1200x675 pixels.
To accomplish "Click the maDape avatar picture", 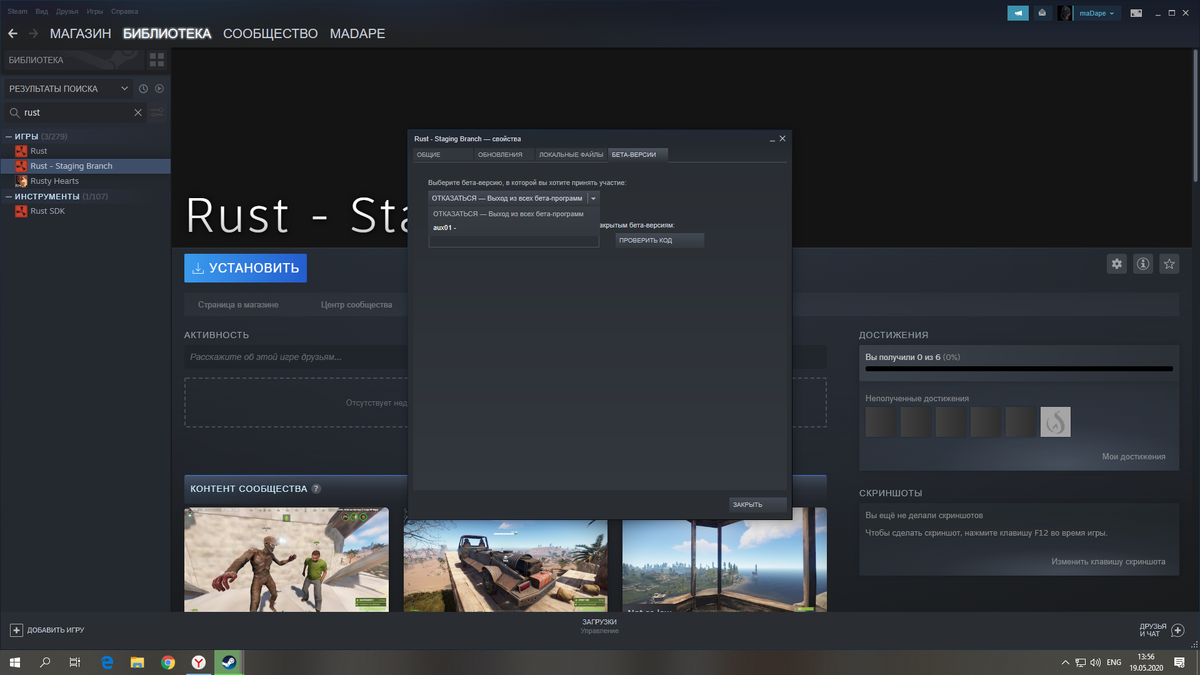I will coord(1066,13).
